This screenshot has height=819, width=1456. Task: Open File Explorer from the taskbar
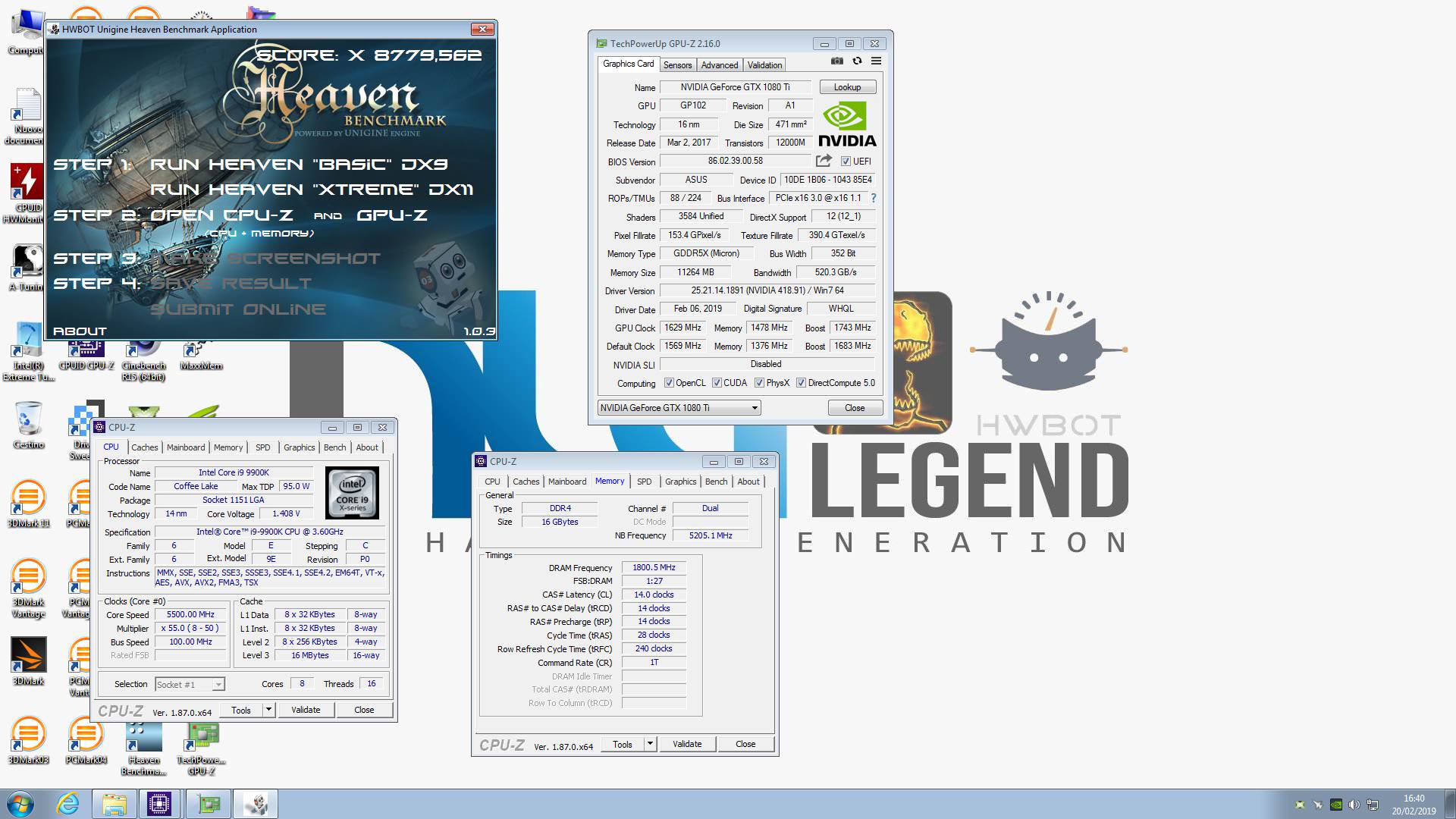pos(114,804)
